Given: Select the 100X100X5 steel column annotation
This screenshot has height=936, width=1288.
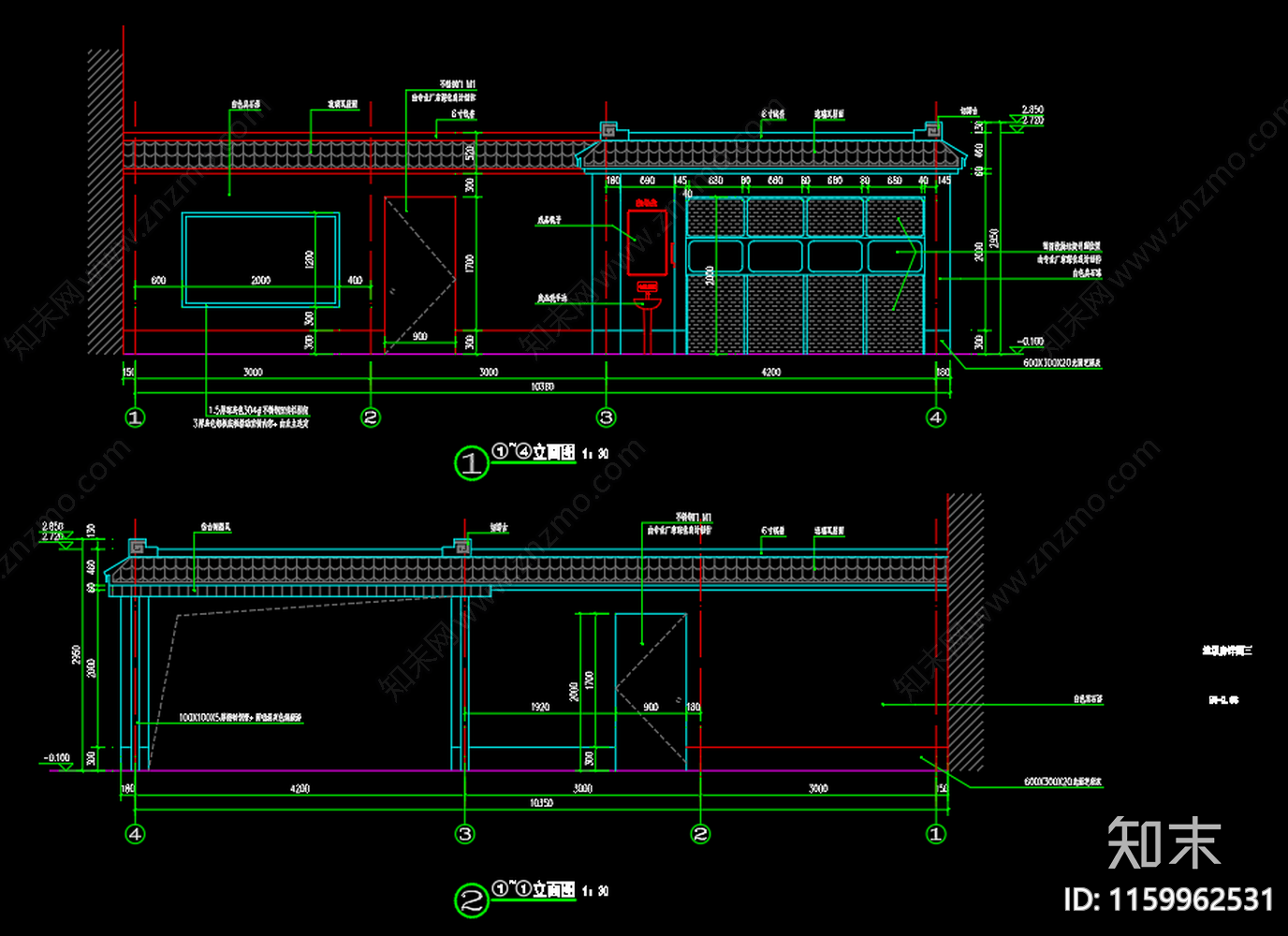Looking at the screenshot, I should [x=241, y=718].
